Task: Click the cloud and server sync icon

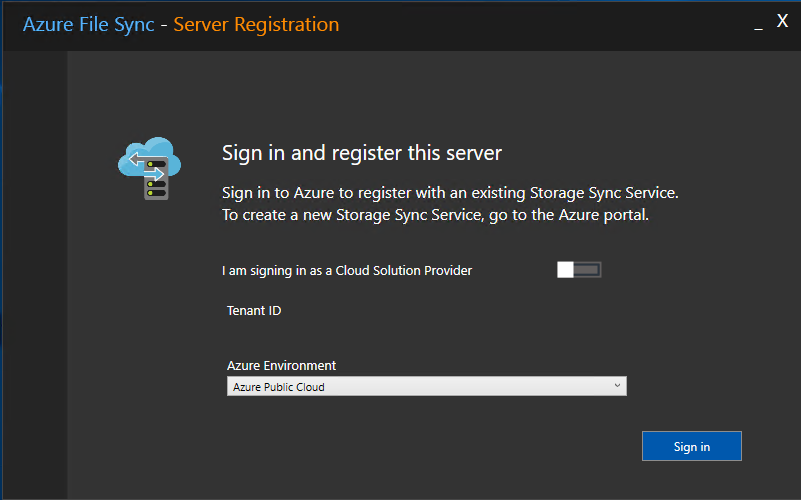Action: pos(149,169)
